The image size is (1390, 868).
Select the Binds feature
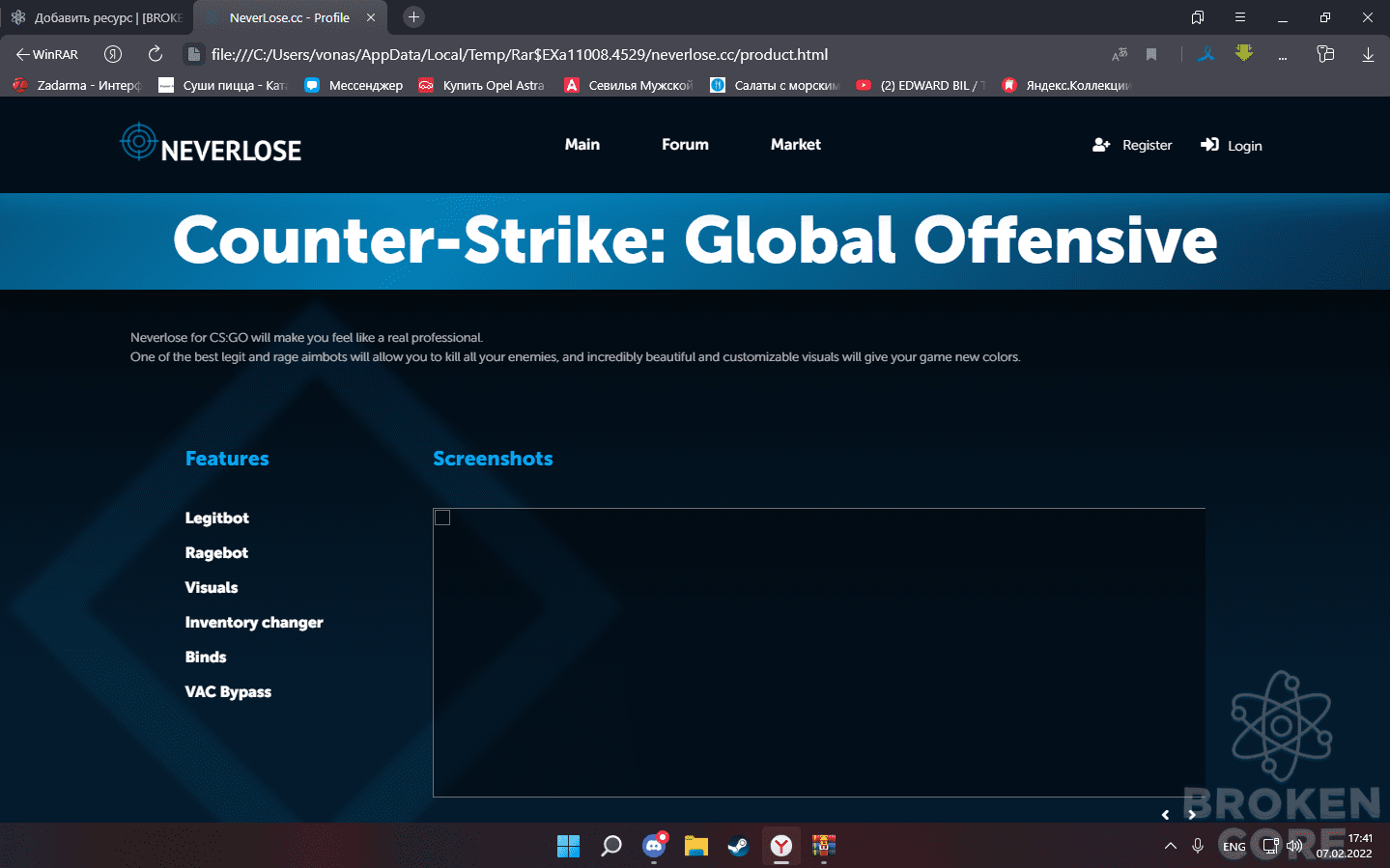pos(206,657)
